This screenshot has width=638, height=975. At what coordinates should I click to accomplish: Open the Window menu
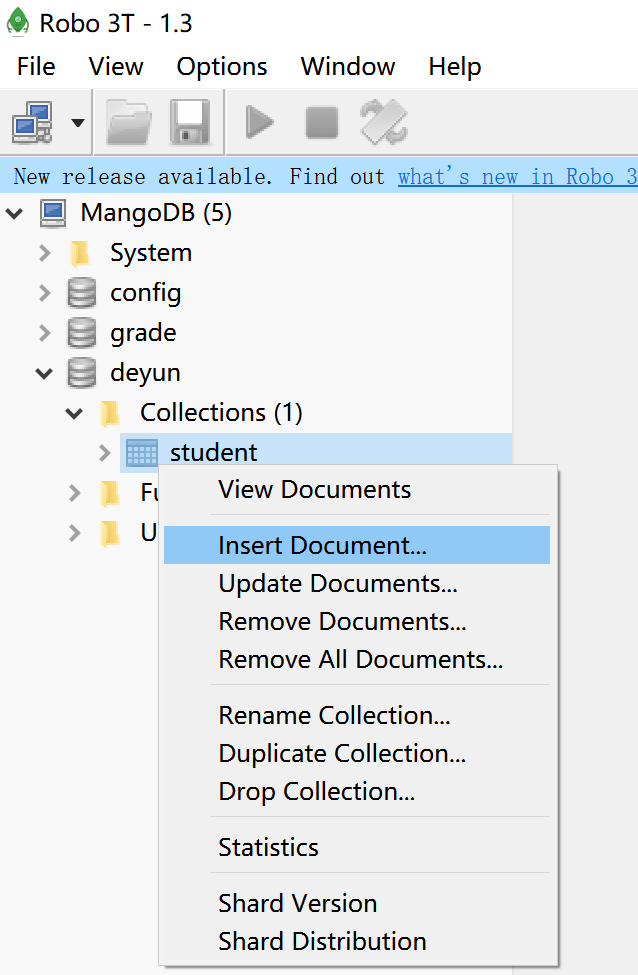click(348, 67)
